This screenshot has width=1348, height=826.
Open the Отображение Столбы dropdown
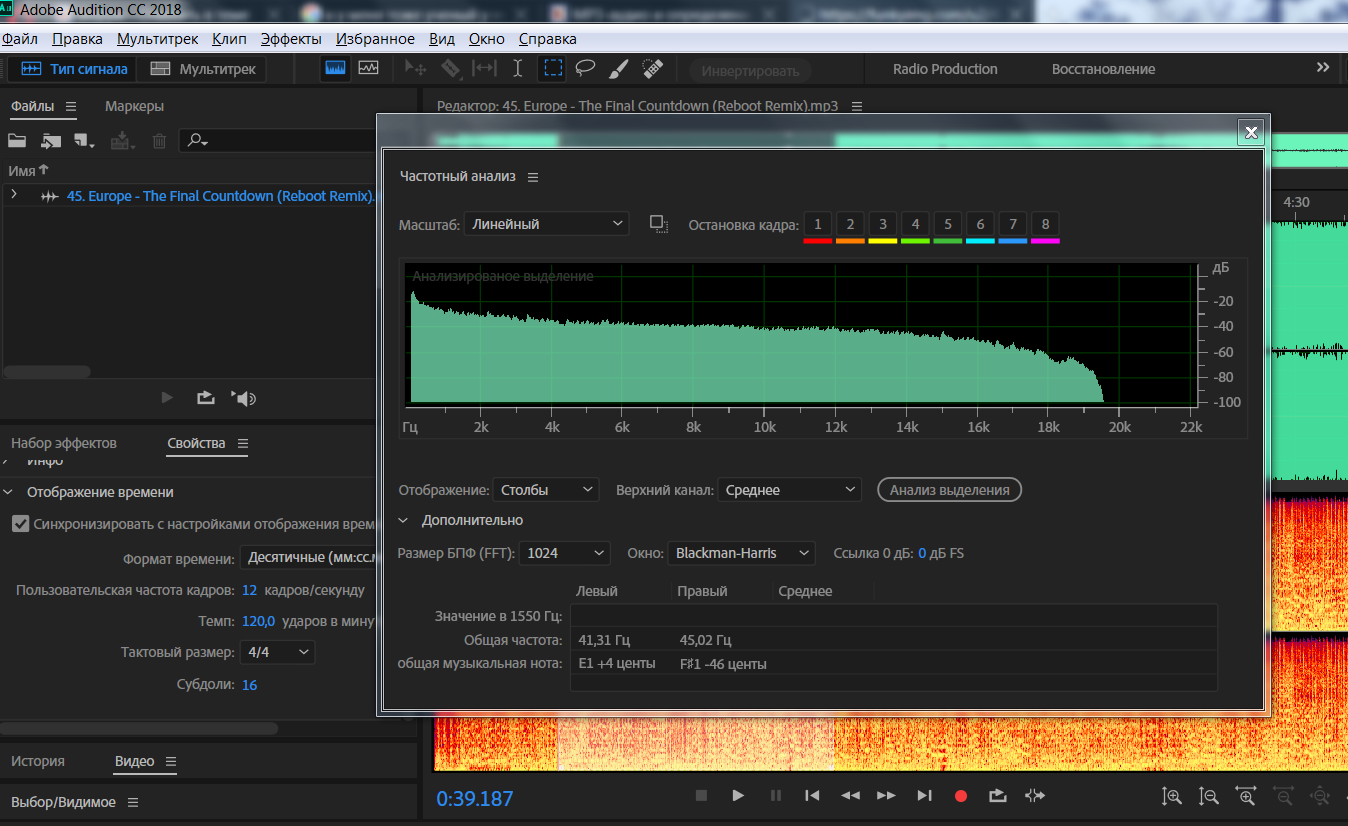click(x=545, y=490)
